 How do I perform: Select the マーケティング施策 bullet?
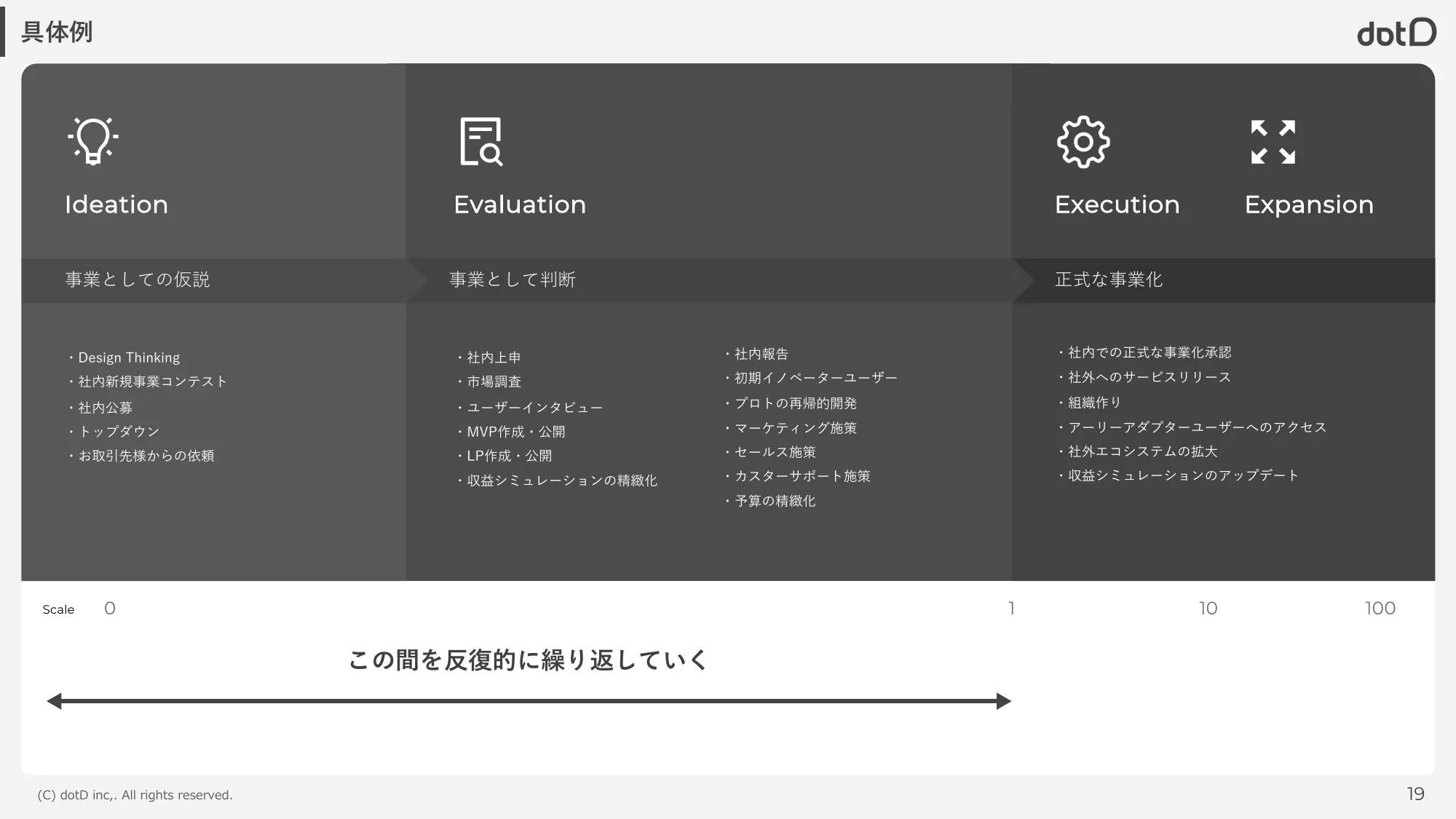point(791,428)
